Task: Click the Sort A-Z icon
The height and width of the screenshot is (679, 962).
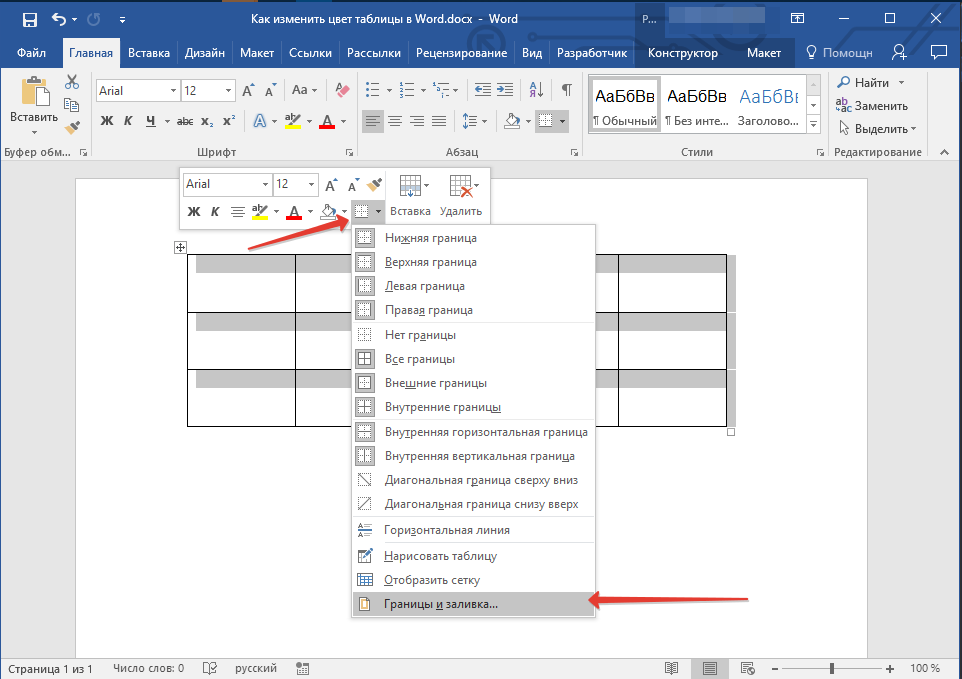Action: click(536, 90)
